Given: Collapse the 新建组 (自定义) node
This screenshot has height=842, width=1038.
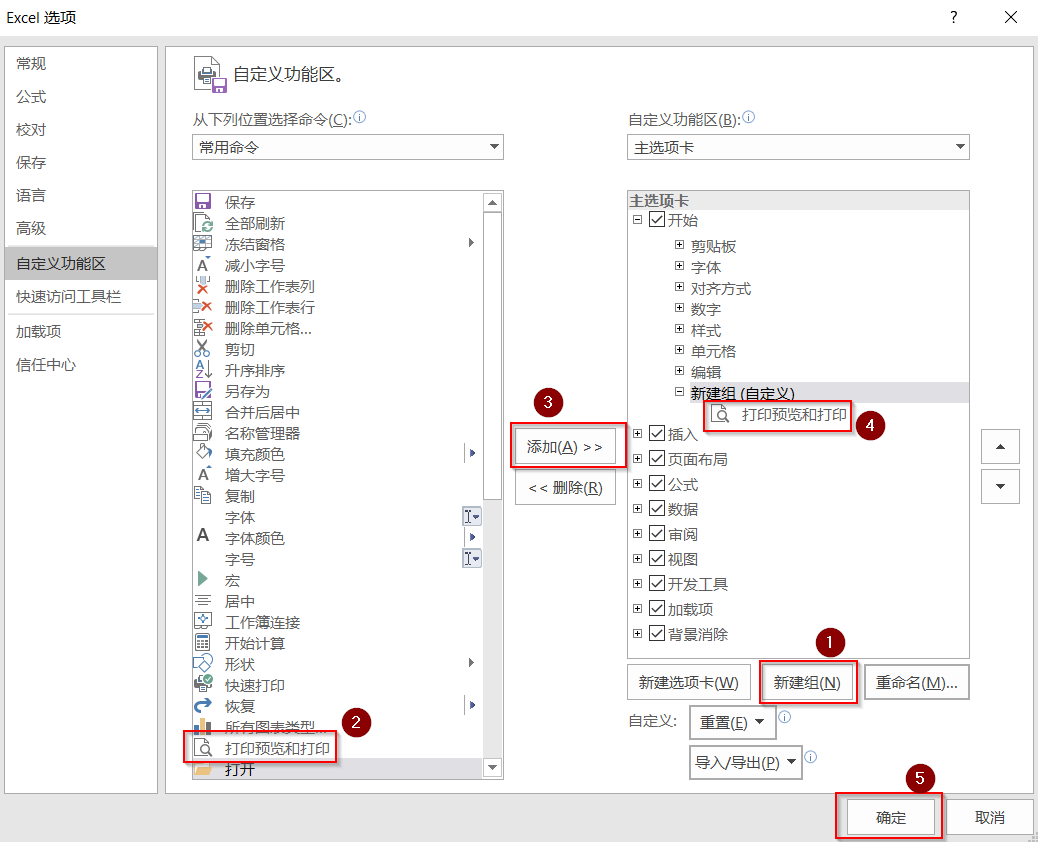Looking at the screenshot, I should coord(679,392).
